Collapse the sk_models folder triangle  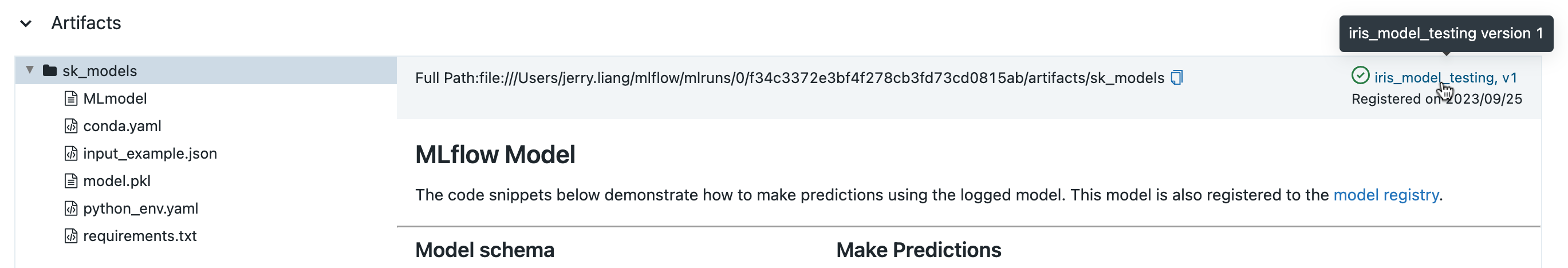point(29,70)
